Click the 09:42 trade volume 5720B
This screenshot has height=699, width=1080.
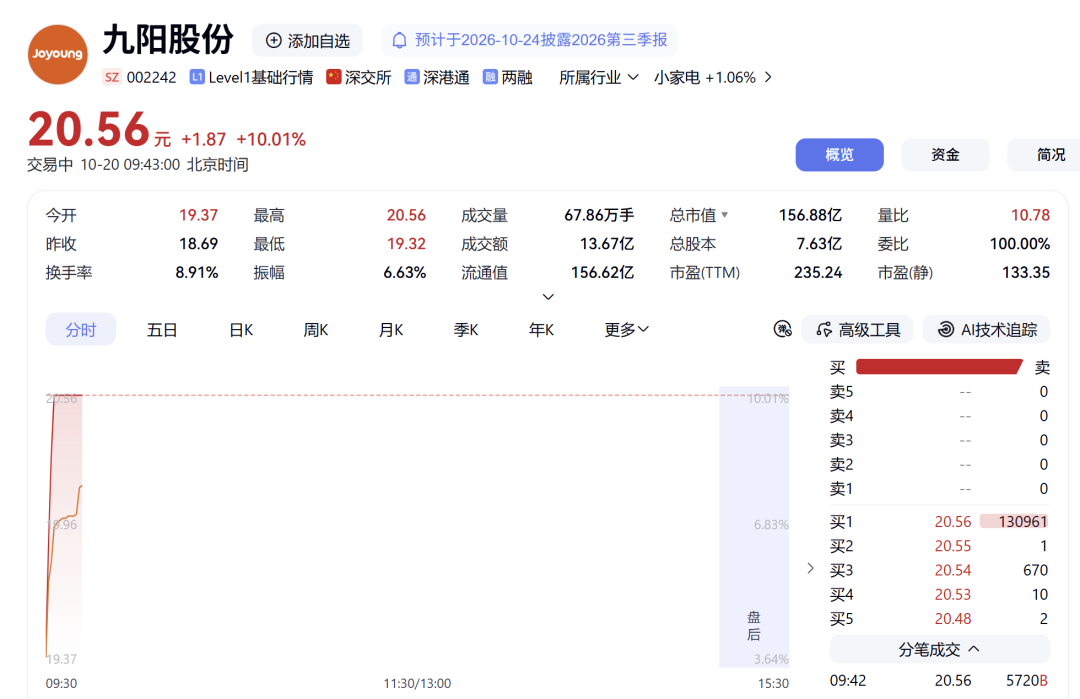pos(1026,680)
